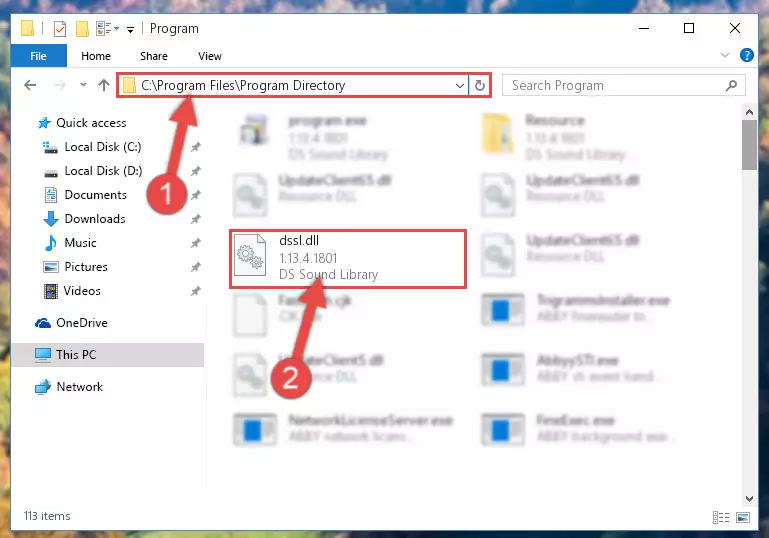Switch to large thumbnails view icon
Viewport: 769px width, 538px height.
point(743,517)
